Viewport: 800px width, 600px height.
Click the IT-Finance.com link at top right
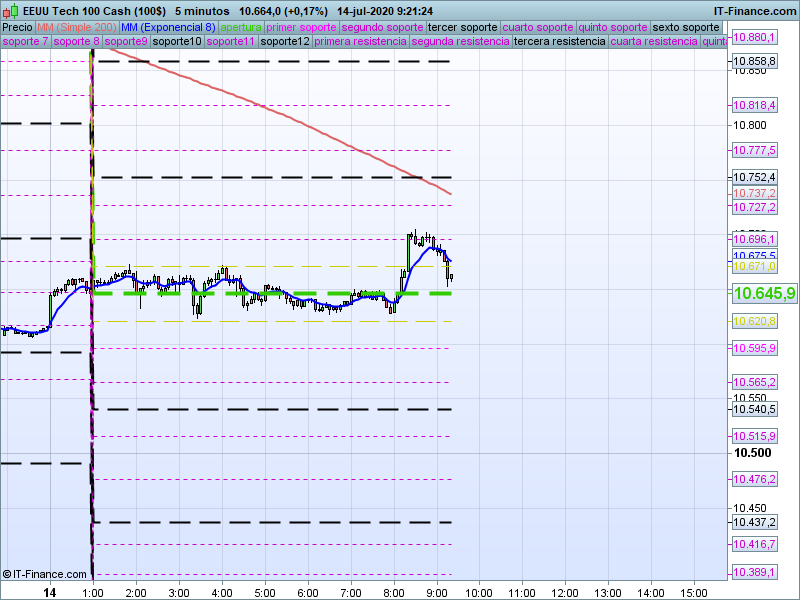pos(755,10)
